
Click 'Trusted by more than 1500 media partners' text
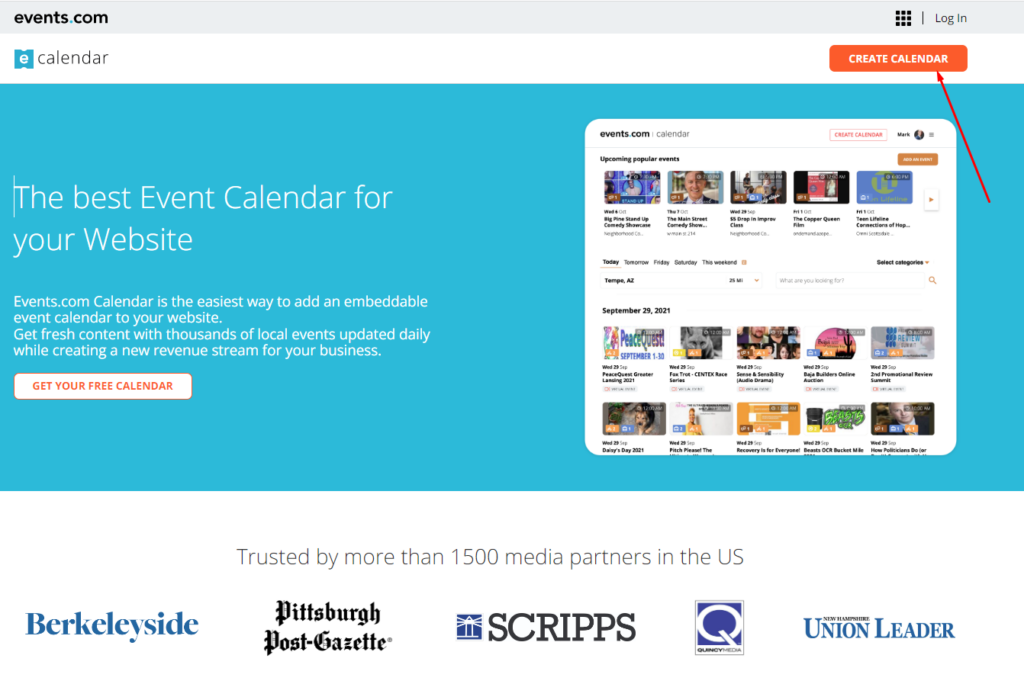490,557
